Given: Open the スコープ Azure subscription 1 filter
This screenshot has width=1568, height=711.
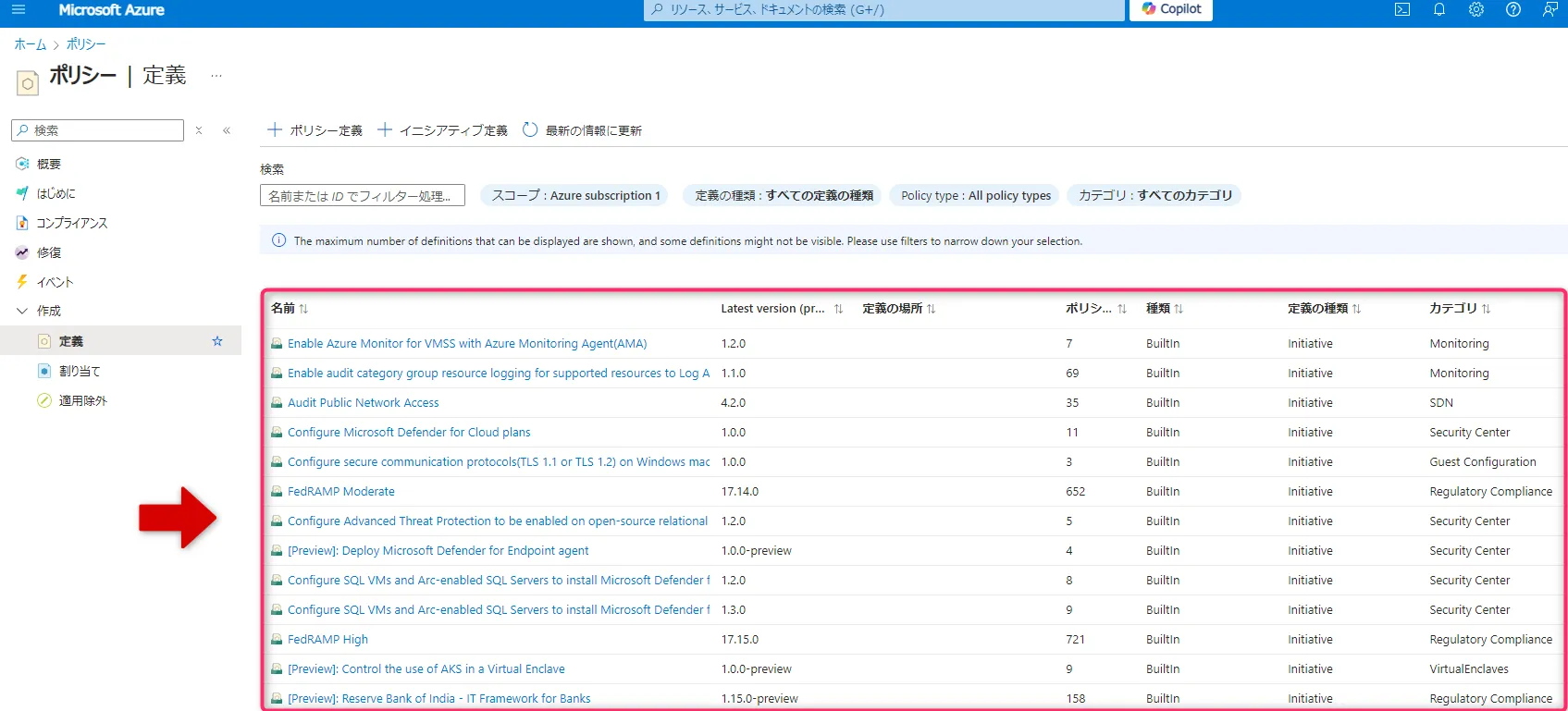Looking at the screenshot, I should click(x=575, y=195).
